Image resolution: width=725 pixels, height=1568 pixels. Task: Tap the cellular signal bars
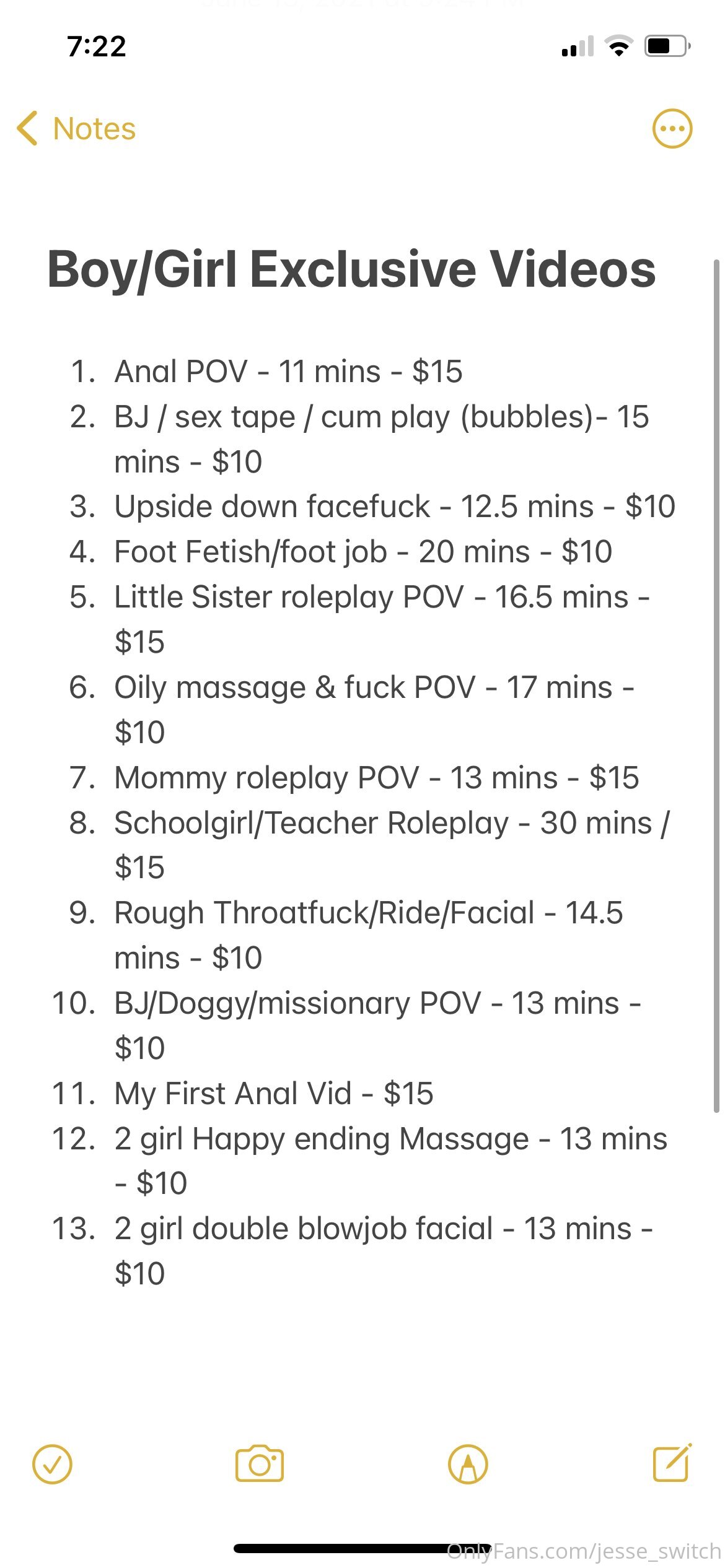coord(578,47)
